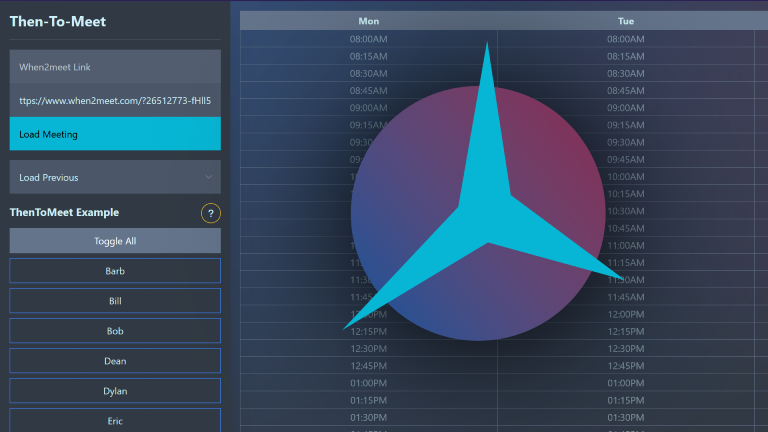Select the Mon column header

[368, 21]
